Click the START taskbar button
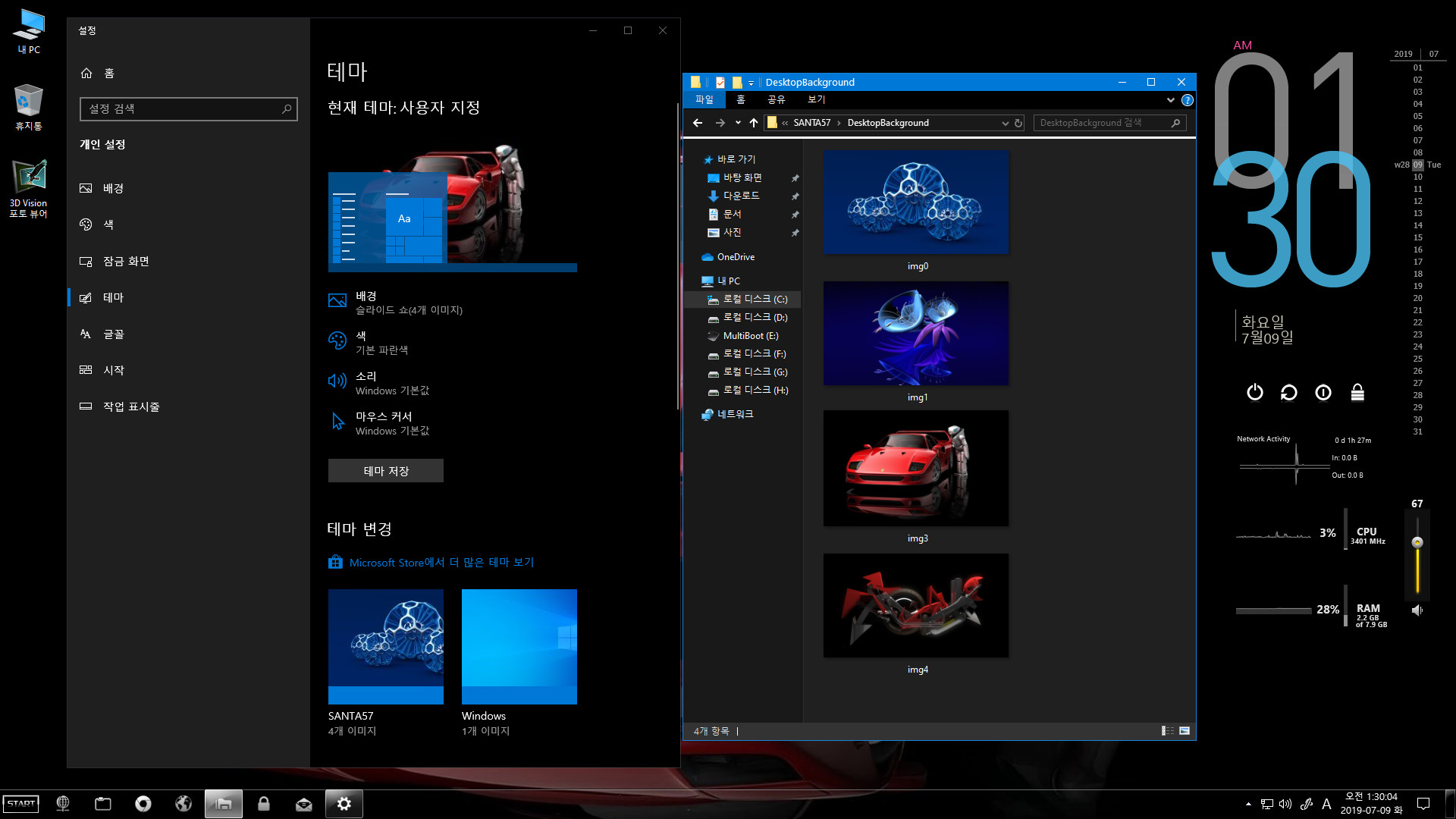The width and height of the screenshot is (1456, 819). pyautogui.click(x=21, y=804)
